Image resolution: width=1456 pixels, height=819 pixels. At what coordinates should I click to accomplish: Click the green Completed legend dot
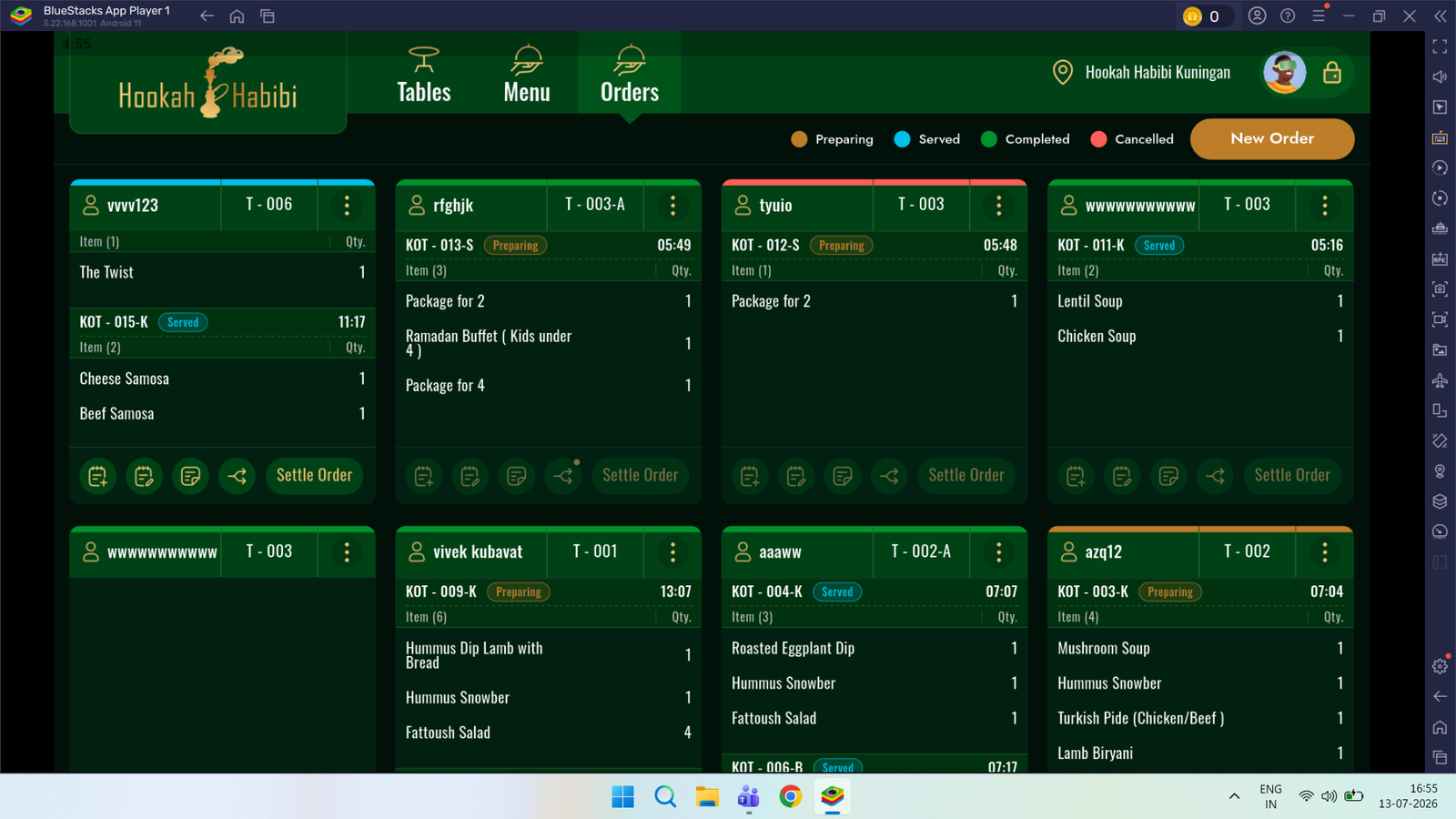pos(989,139)
